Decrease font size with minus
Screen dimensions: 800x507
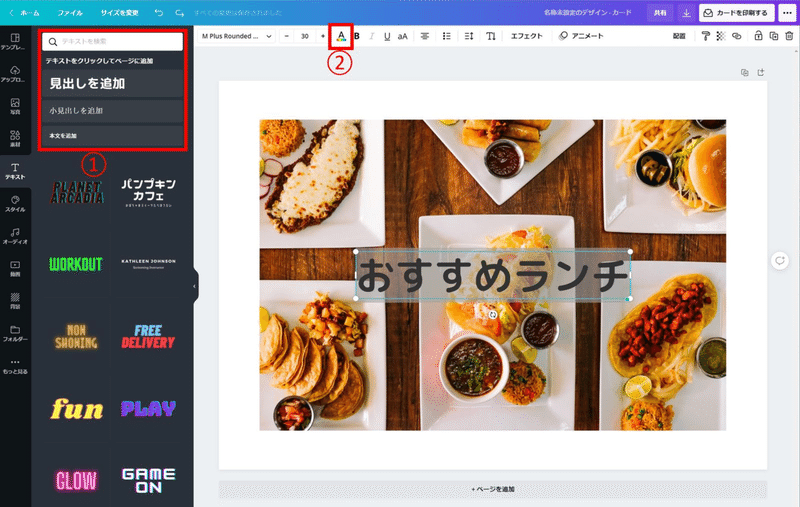coord(287,36)
